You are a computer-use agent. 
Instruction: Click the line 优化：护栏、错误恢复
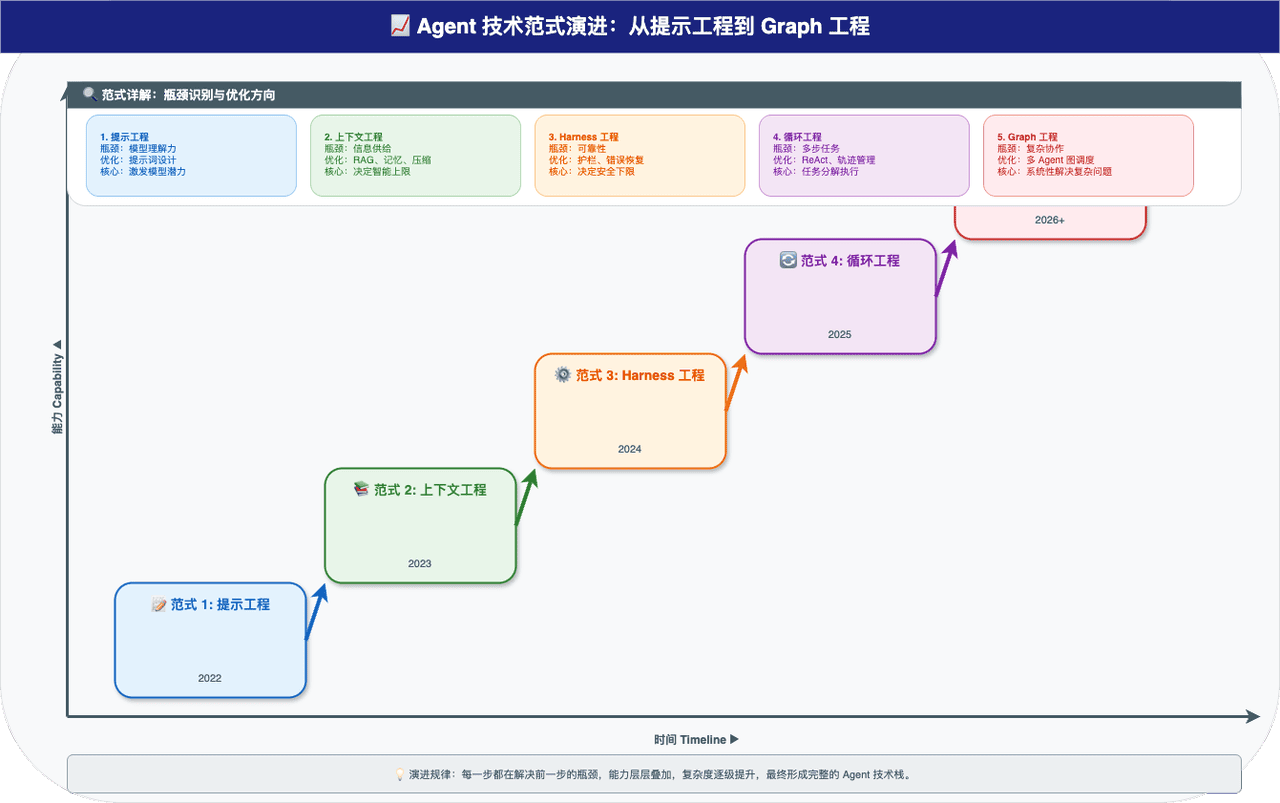596,160
